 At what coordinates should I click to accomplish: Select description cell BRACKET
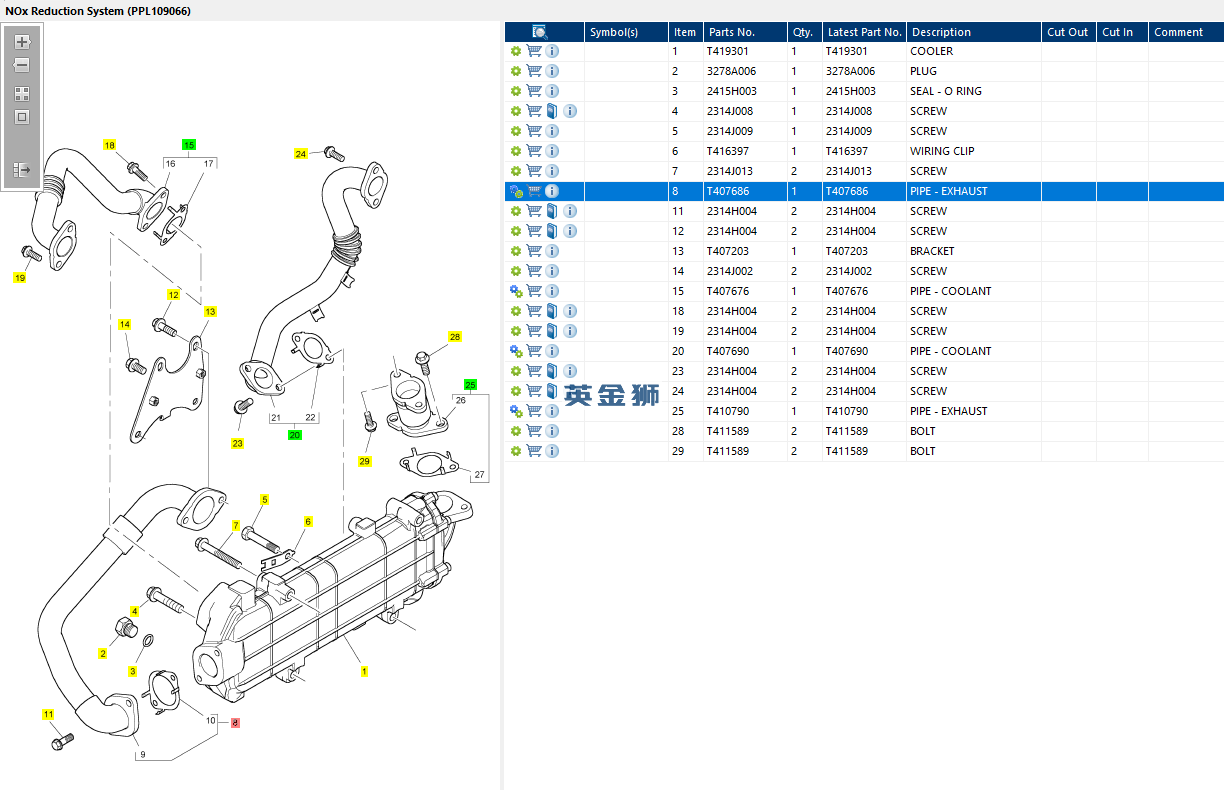point(974,251)
